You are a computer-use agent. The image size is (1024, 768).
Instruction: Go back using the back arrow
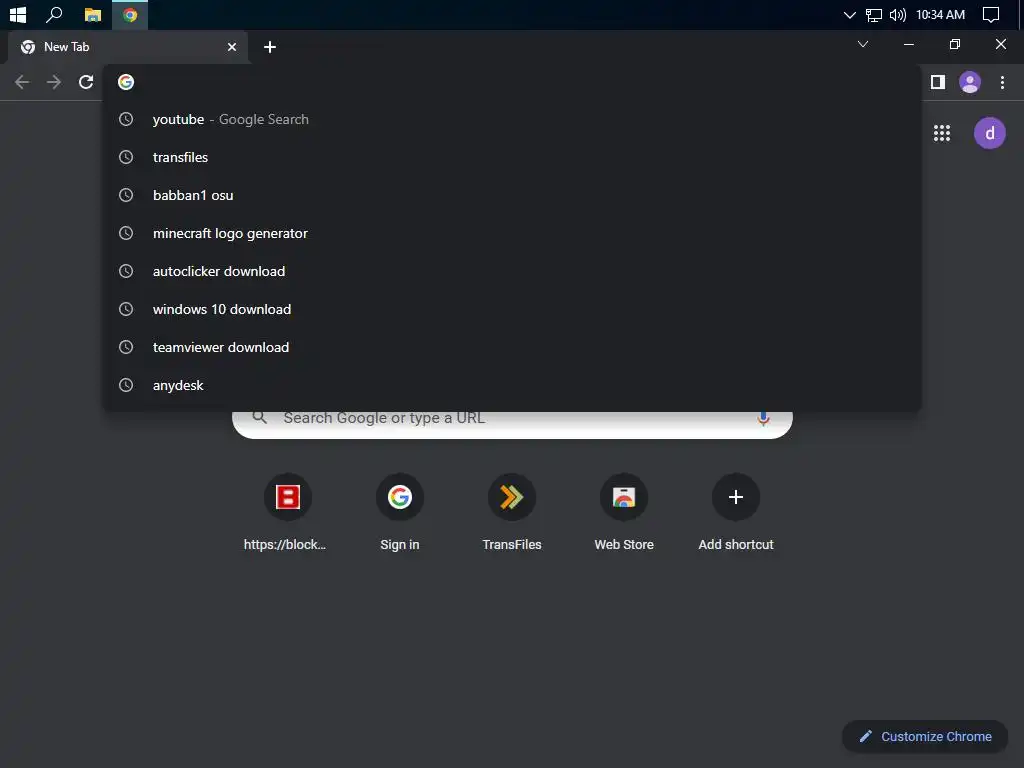22,82
